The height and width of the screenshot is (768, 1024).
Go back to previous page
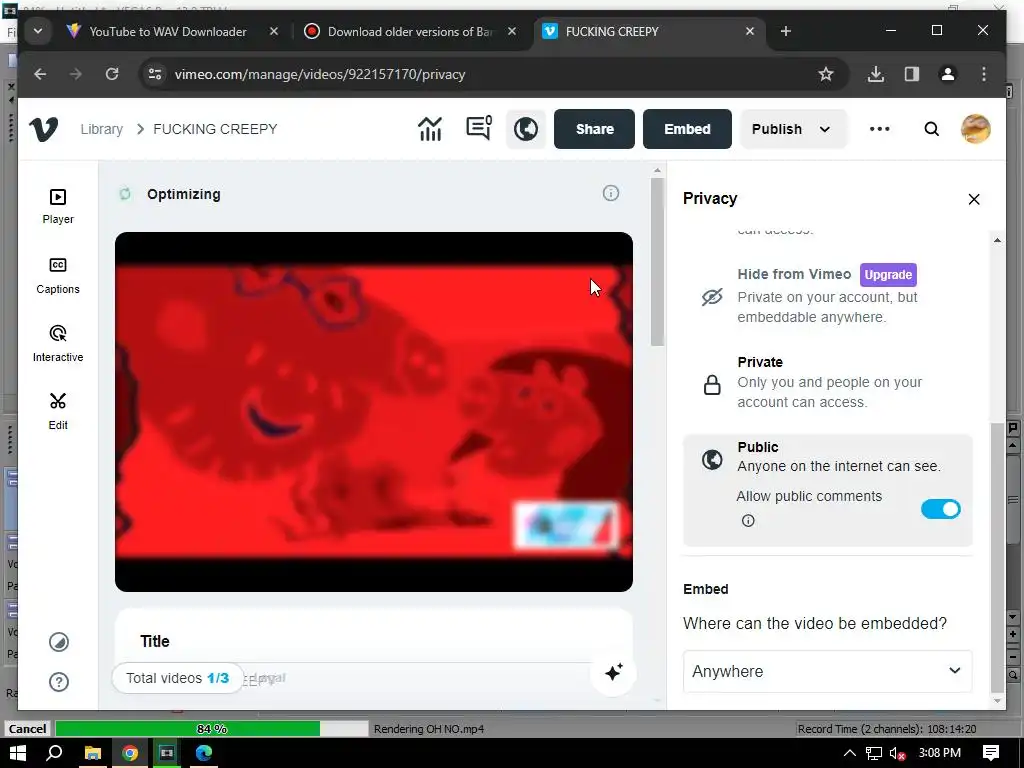click(40, 74)
